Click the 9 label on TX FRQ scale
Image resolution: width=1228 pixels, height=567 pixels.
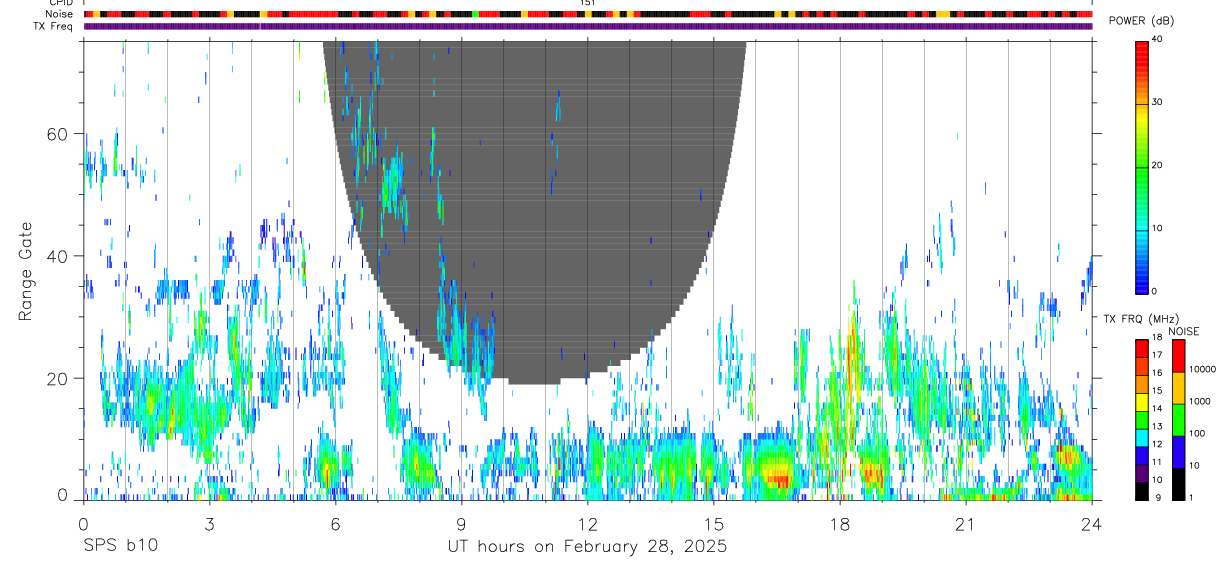tap(1156, 498)
